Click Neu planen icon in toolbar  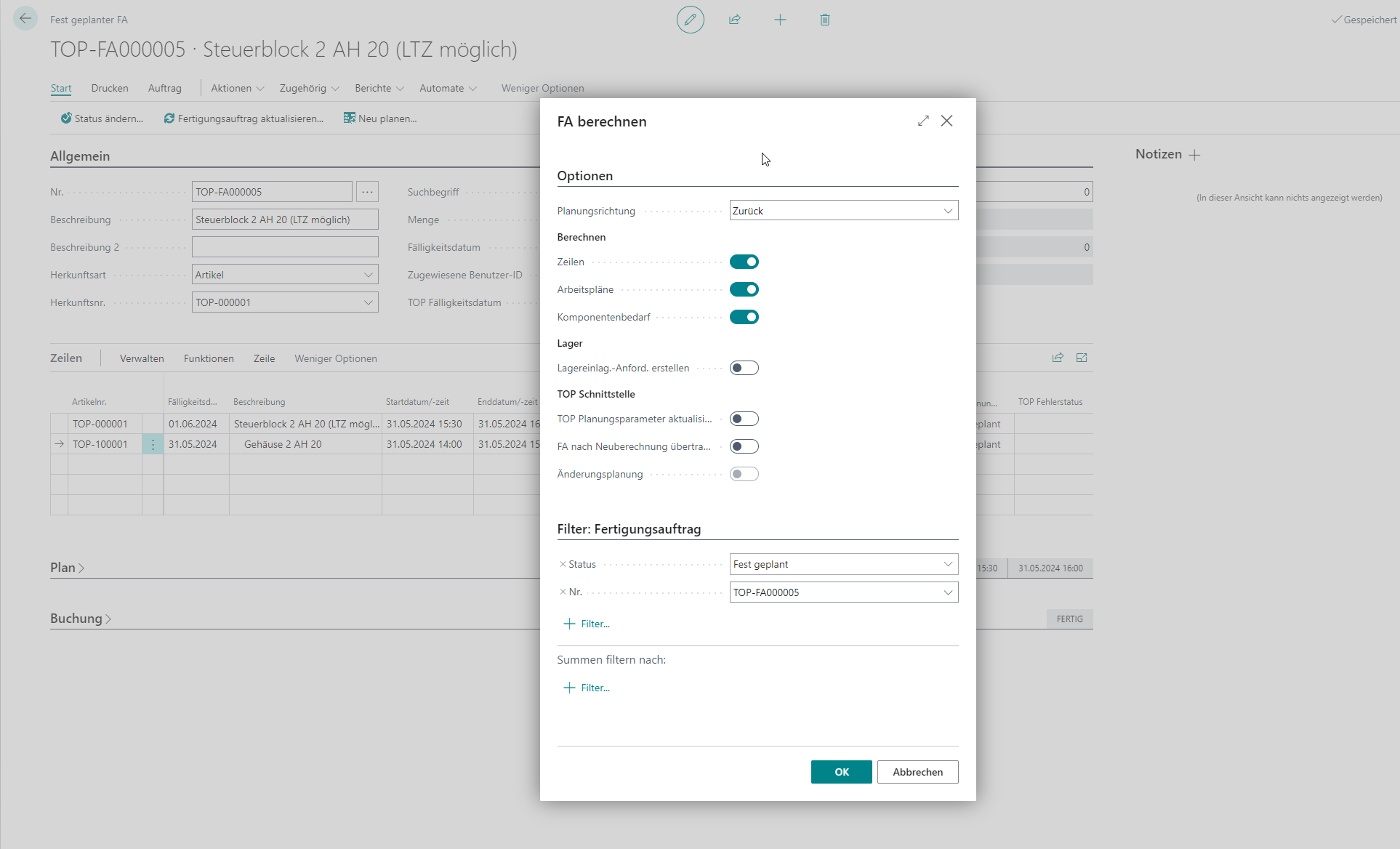[350, 118]
